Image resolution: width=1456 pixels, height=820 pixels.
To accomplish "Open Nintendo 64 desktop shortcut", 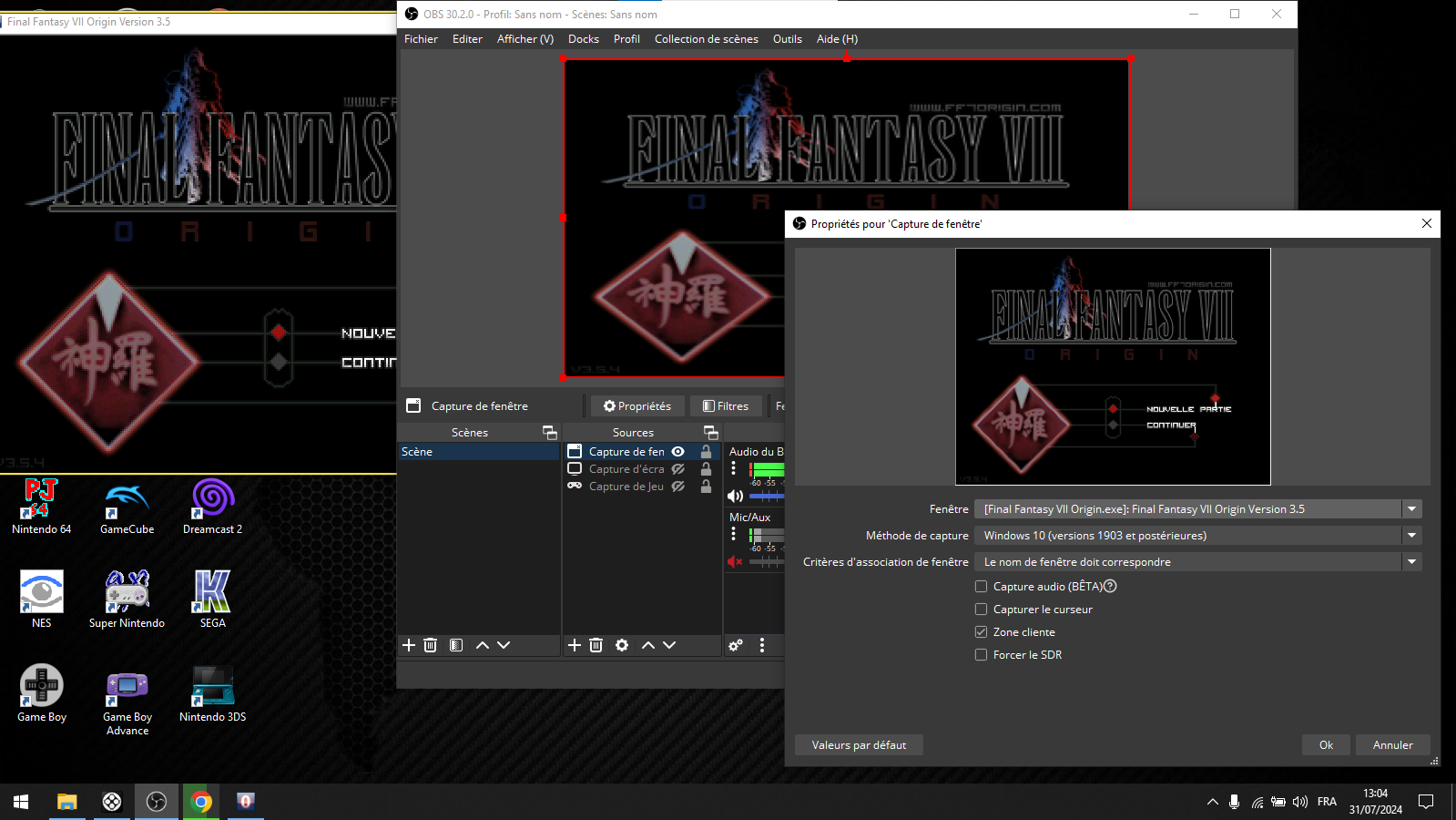I will pyautogui.click(x=41, y=507).
